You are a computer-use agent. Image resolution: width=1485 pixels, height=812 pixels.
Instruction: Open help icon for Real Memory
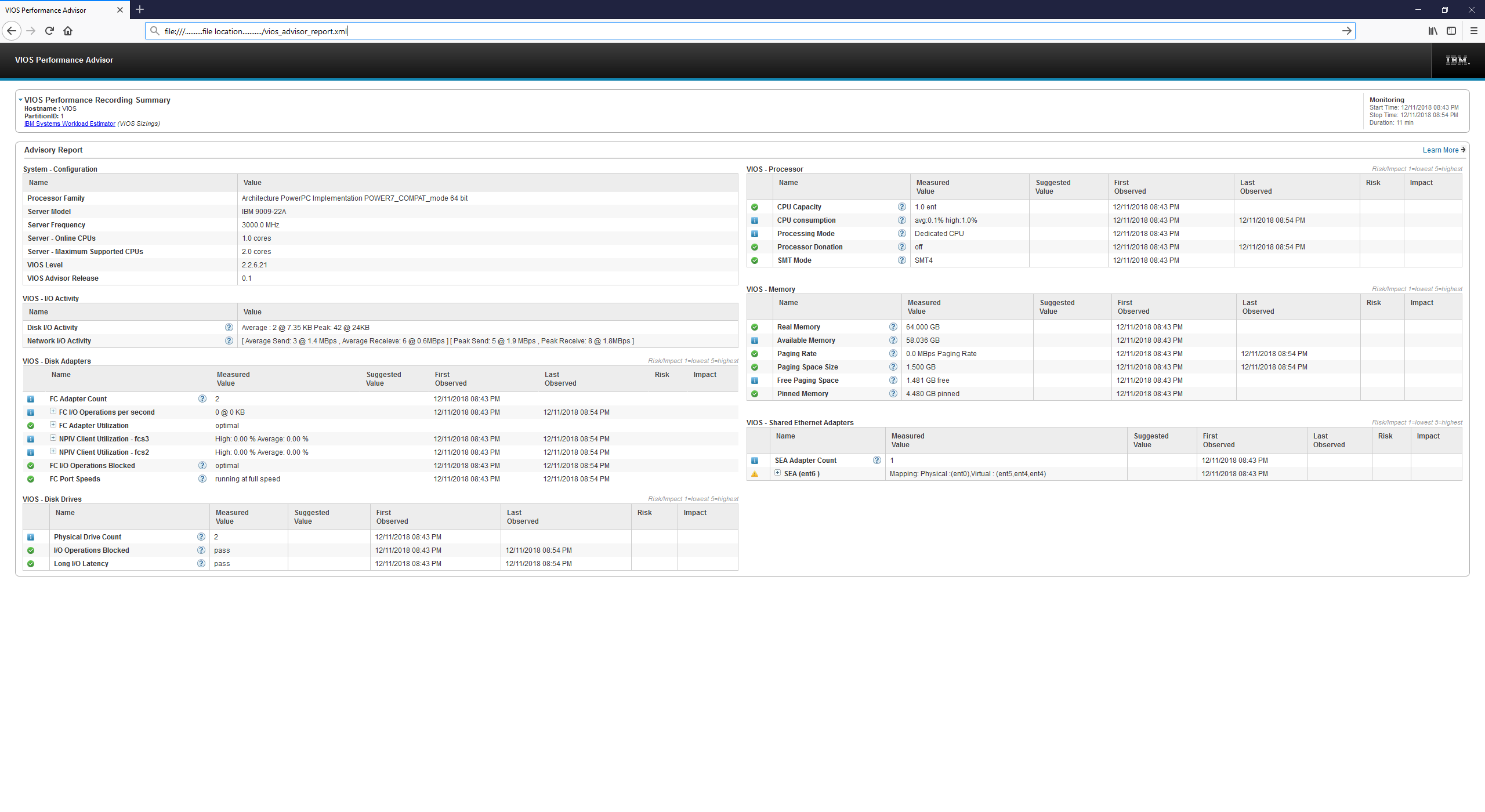coord(893,327)
